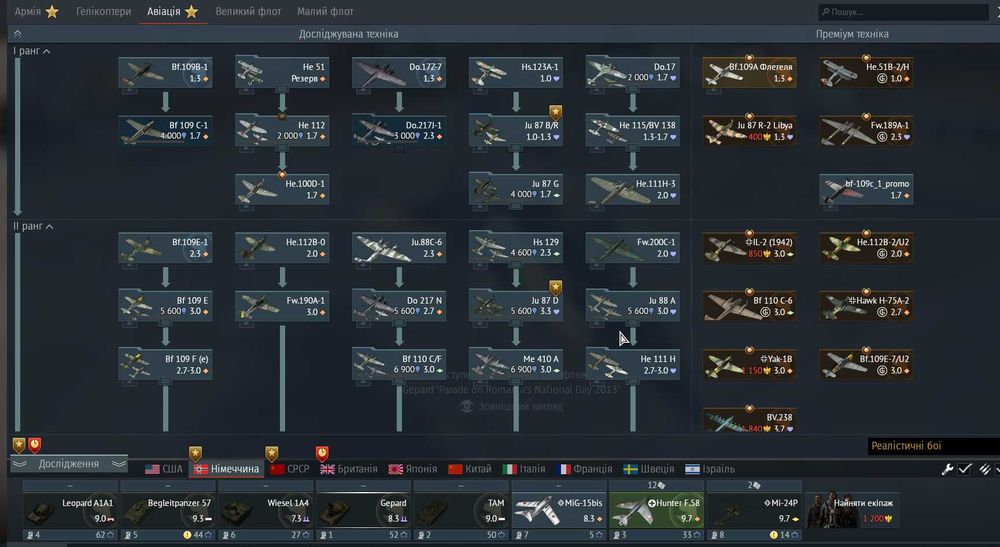This screenshot has height=547, width=1000.
Task: Choose the Японія nation tab
Action: (x=413, y=469)
